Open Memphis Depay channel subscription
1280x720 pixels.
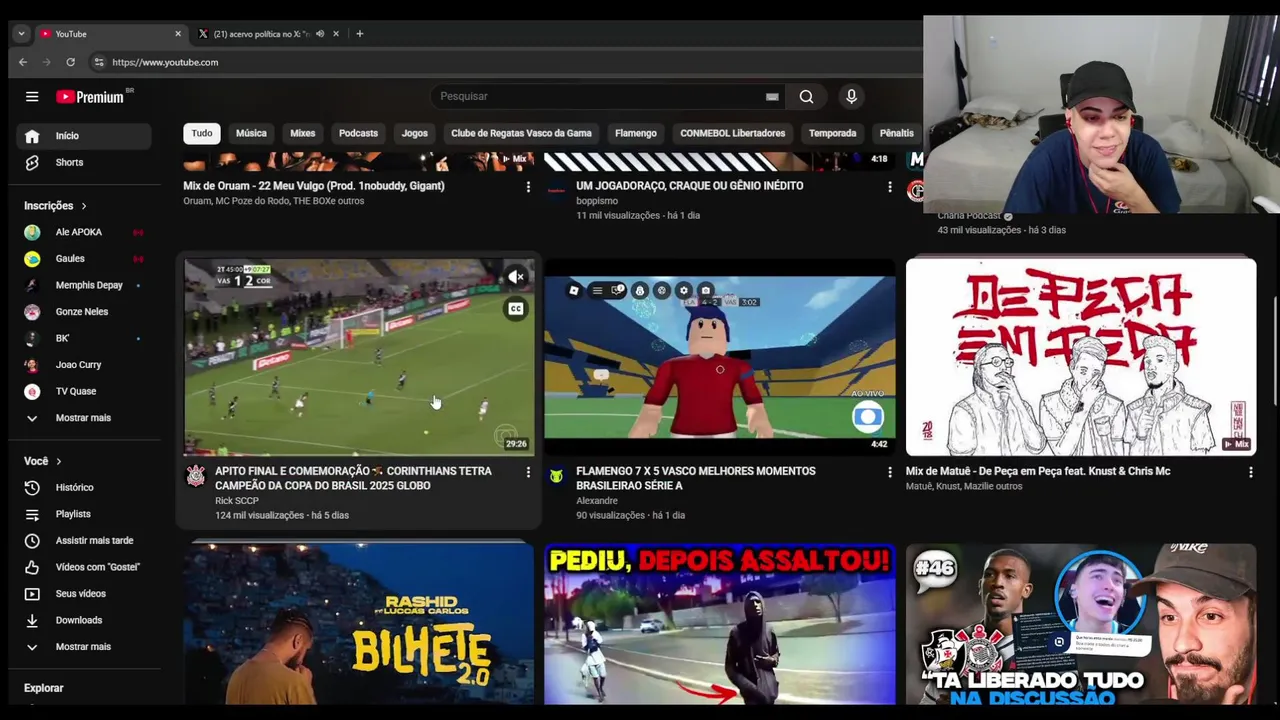(x=84, y=285)
